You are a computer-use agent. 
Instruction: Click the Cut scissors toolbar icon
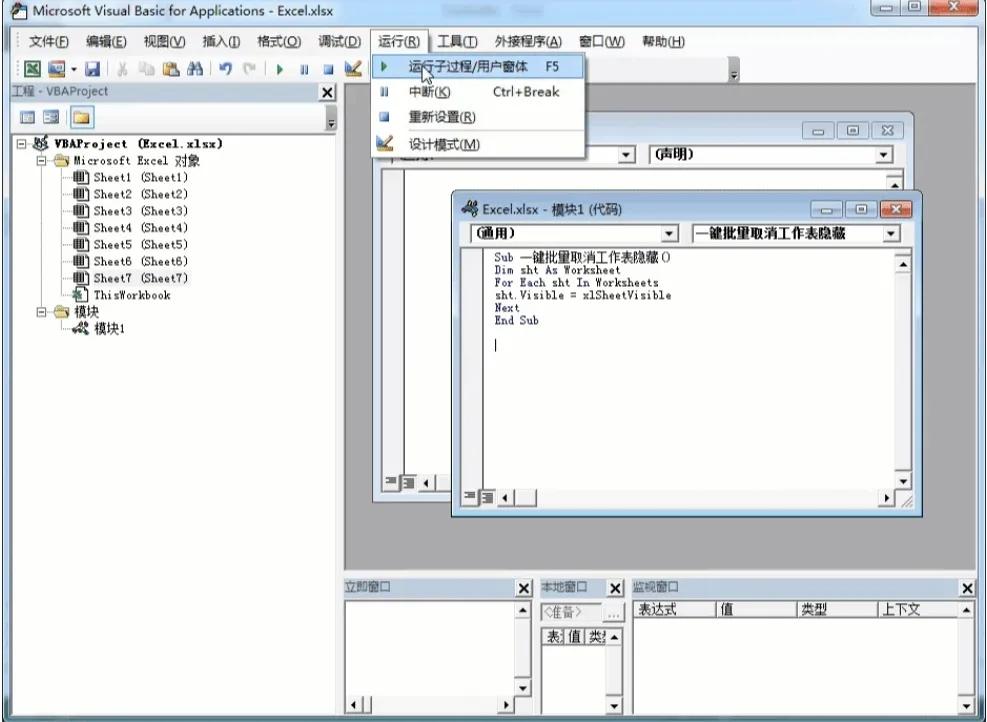[x=123, y=69]
